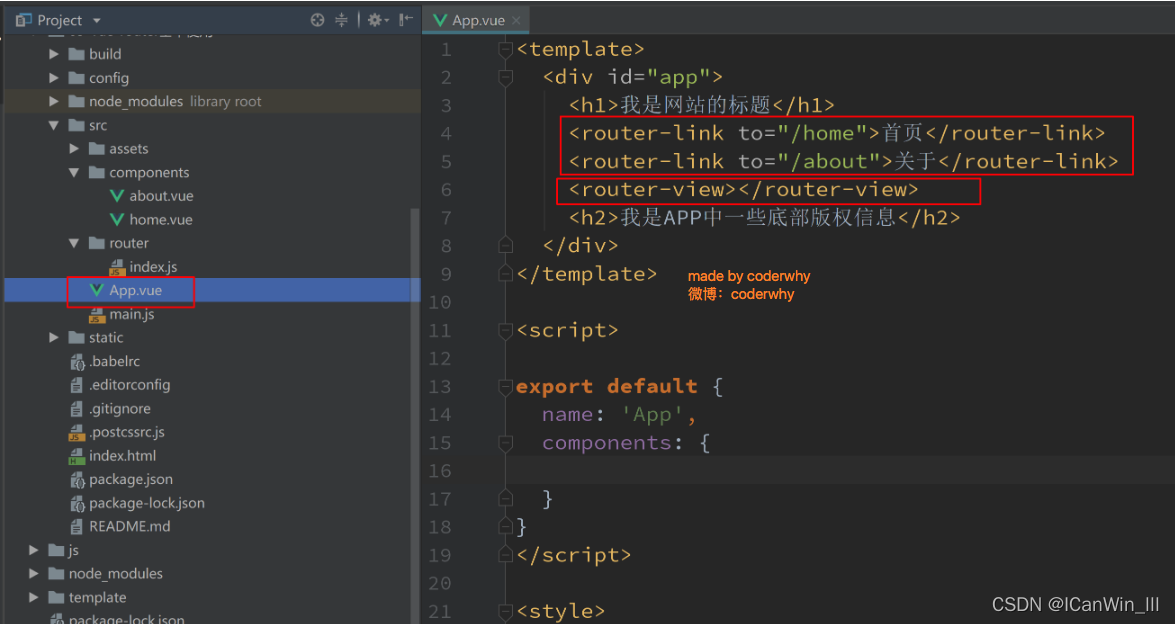1175x624 pixels.
Task: Fold export default block at line 13
Action: pyautogui.click(x=506, y=387)
